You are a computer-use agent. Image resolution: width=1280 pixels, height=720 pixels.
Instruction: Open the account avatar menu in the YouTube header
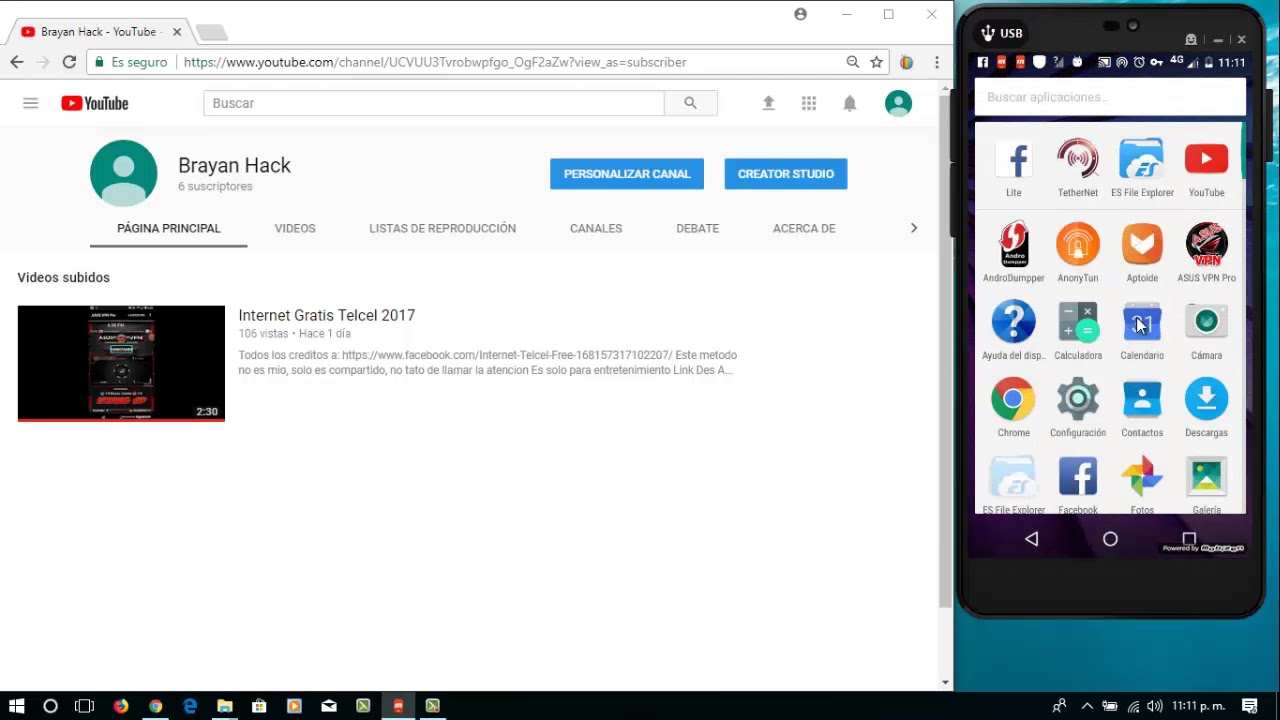(898, 103)
